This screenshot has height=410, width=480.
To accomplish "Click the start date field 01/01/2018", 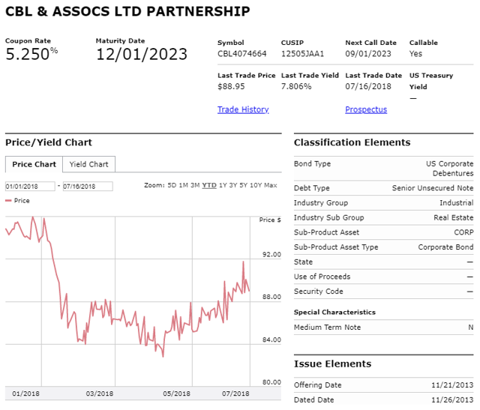I will [30, 186].
